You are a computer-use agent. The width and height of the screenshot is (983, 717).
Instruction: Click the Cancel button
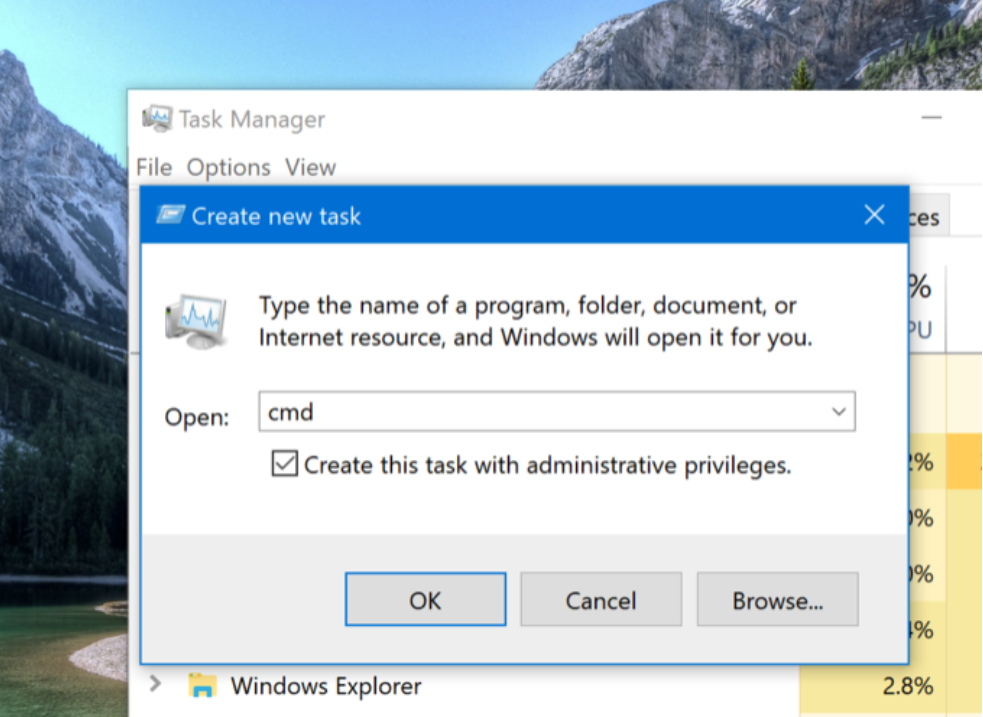[x=601, y=599]
